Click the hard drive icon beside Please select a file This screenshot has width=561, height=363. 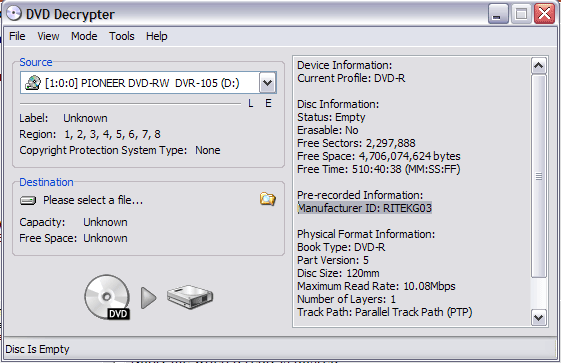pyautogui.click(x=28, y=200)
